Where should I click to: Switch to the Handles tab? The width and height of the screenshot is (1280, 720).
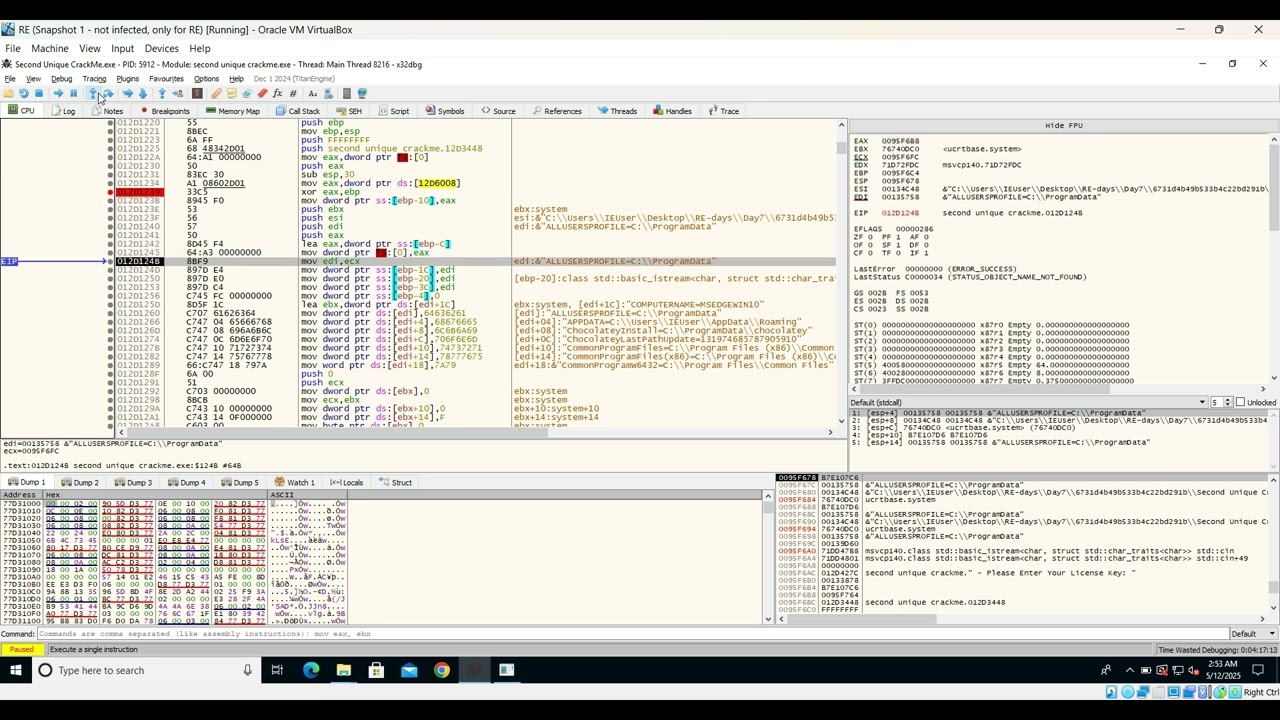672,111
